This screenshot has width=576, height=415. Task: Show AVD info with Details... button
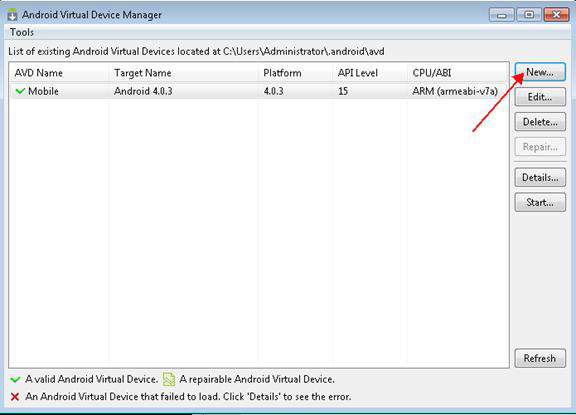click(540, 177)
